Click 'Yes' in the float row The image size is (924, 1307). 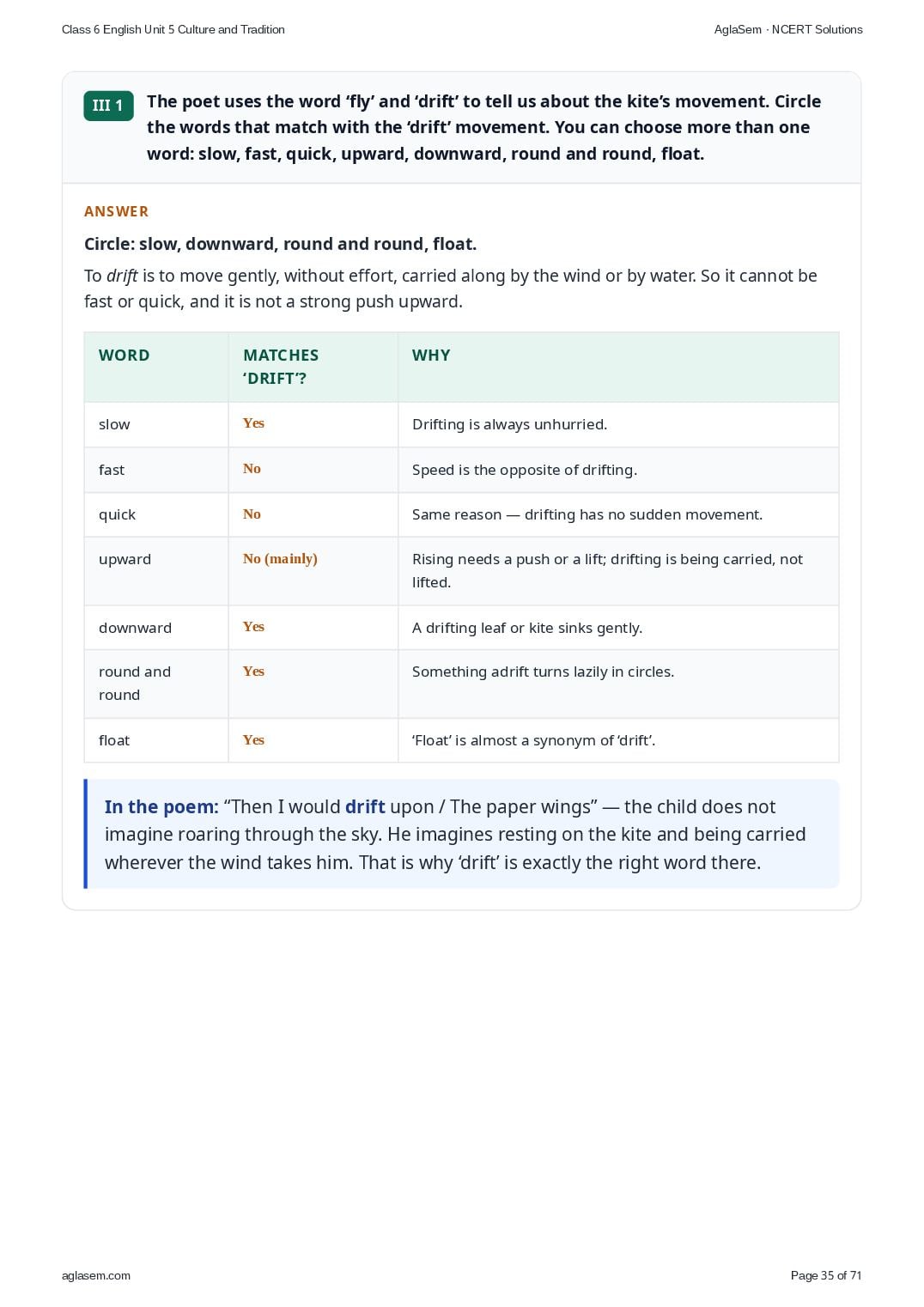253,740
